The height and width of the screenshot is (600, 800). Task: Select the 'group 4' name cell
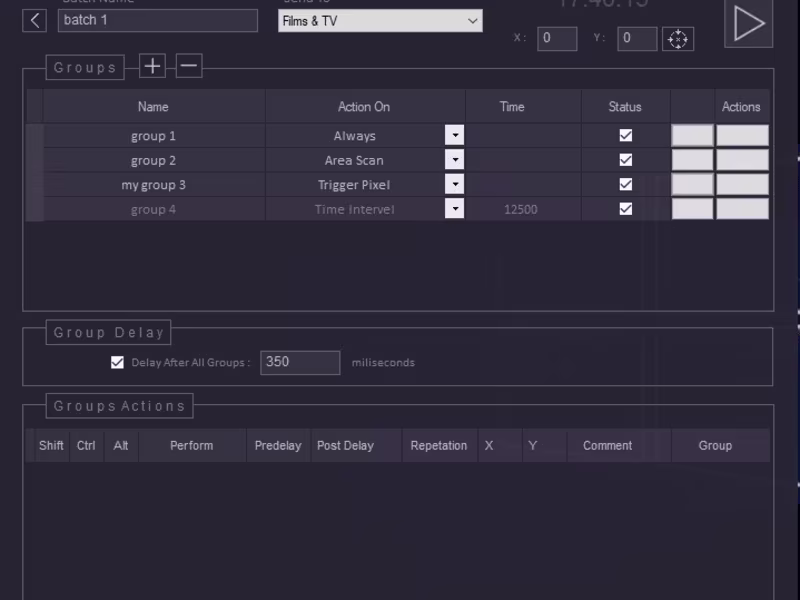[154, 209]
